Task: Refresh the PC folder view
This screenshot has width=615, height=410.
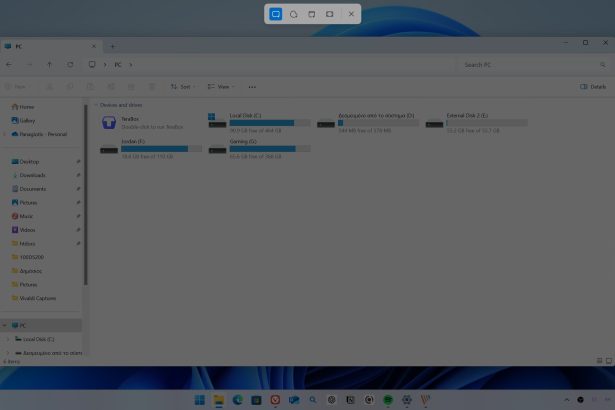Action: 70,64
